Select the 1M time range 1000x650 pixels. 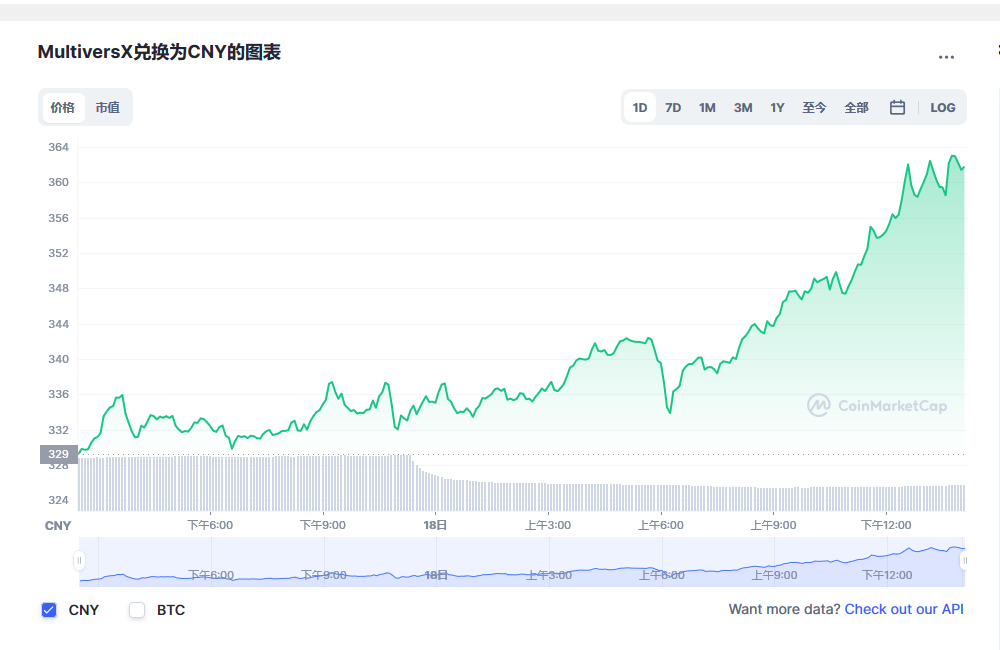pyautogui.click(x=707, y=107)
